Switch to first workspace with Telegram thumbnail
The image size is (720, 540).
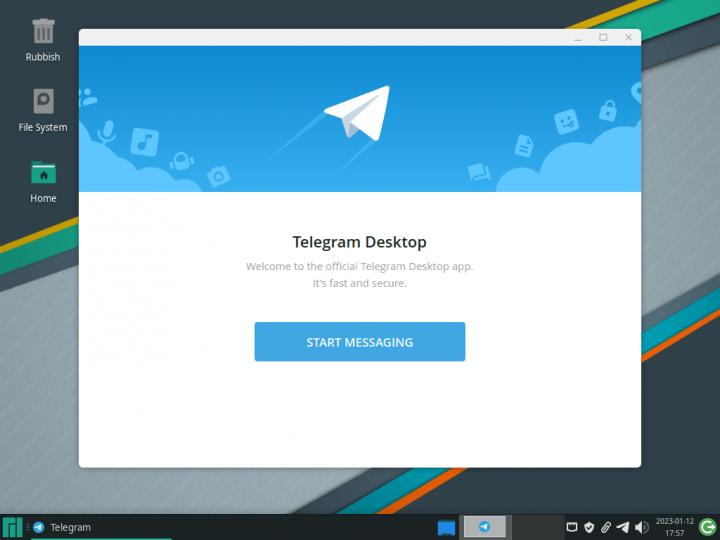pos(485,527)
